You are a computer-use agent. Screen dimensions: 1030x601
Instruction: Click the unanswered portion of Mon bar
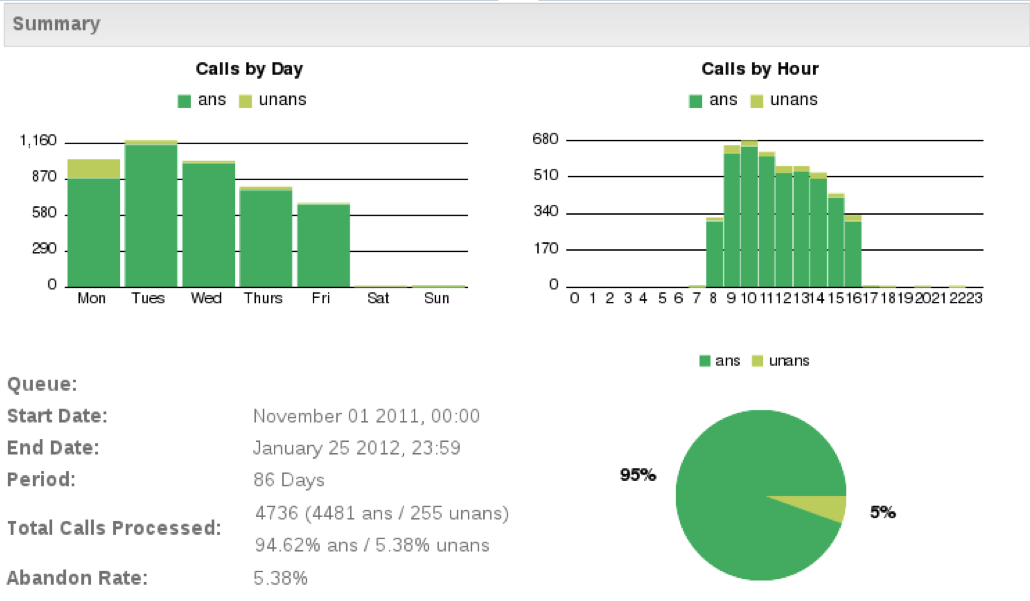[94, 168]
